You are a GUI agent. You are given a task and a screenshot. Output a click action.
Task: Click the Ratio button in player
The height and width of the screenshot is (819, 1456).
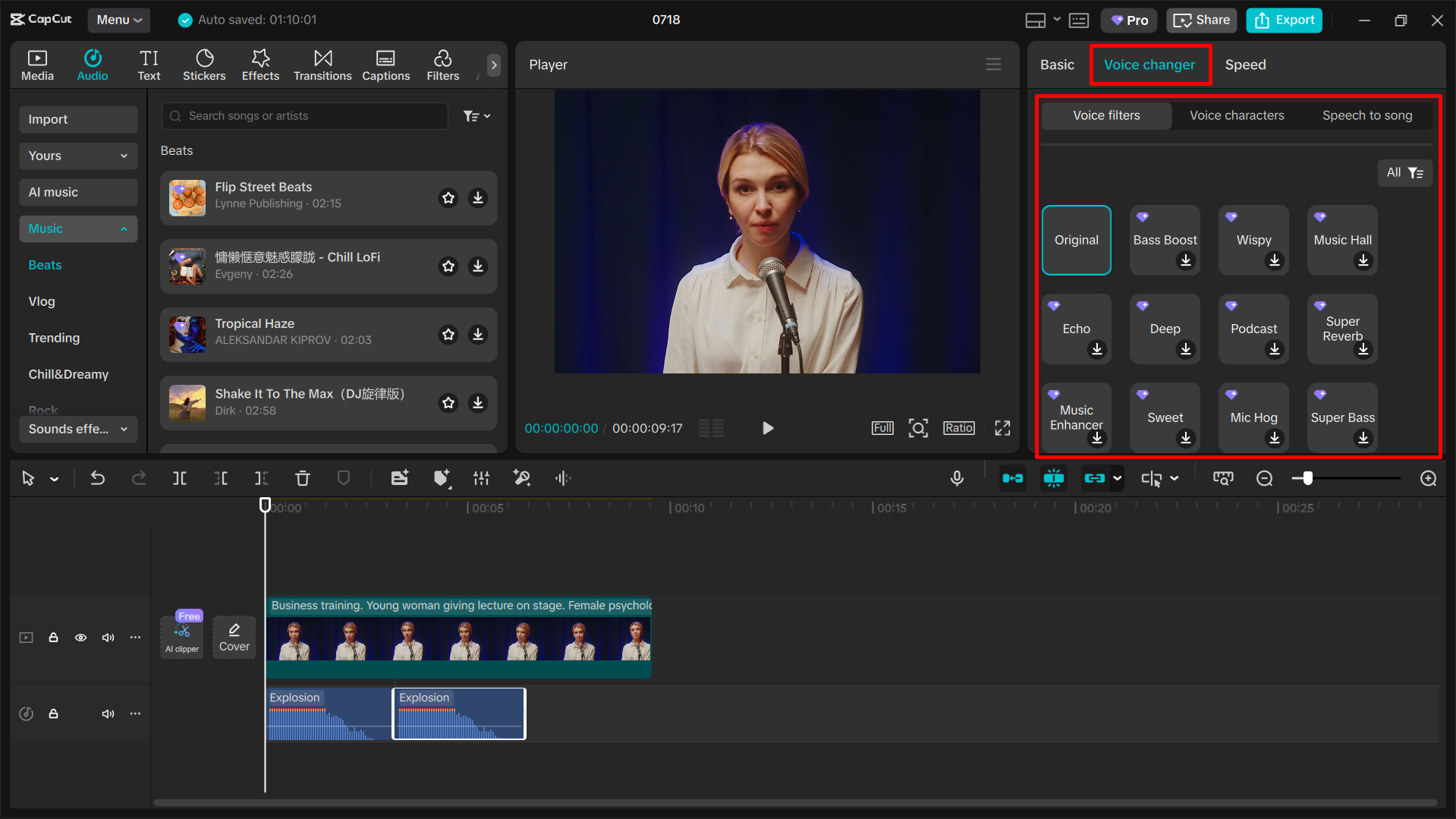tap(958, 428)
